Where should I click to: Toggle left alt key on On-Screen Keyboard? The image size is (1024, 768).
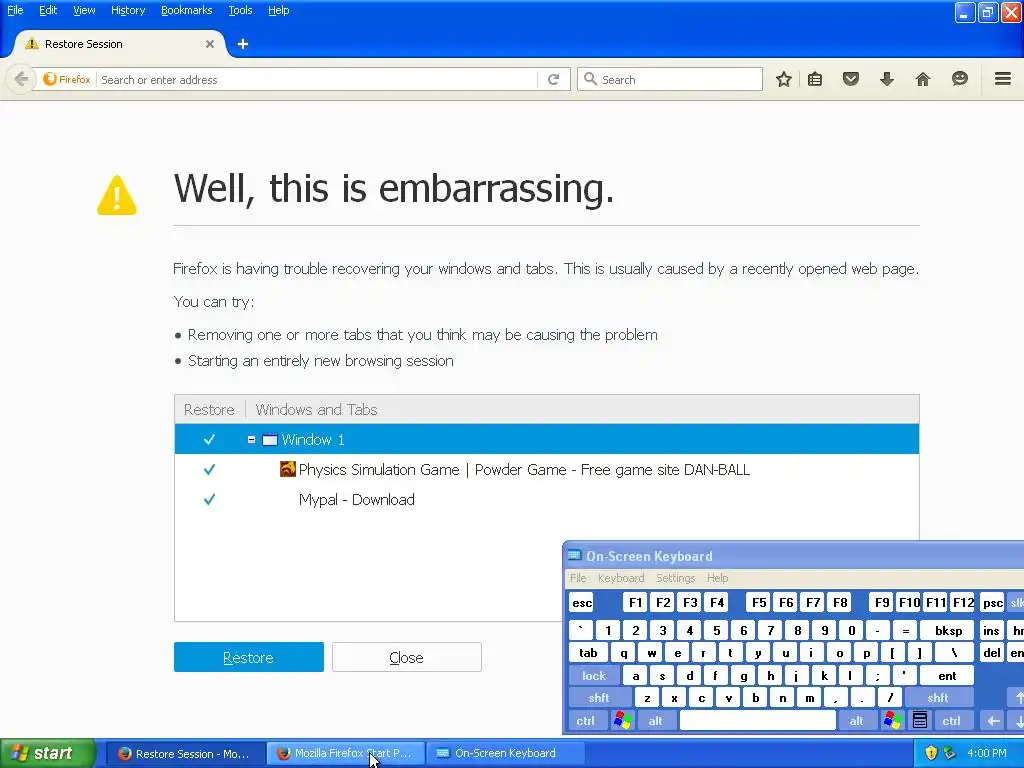point(655,720)
